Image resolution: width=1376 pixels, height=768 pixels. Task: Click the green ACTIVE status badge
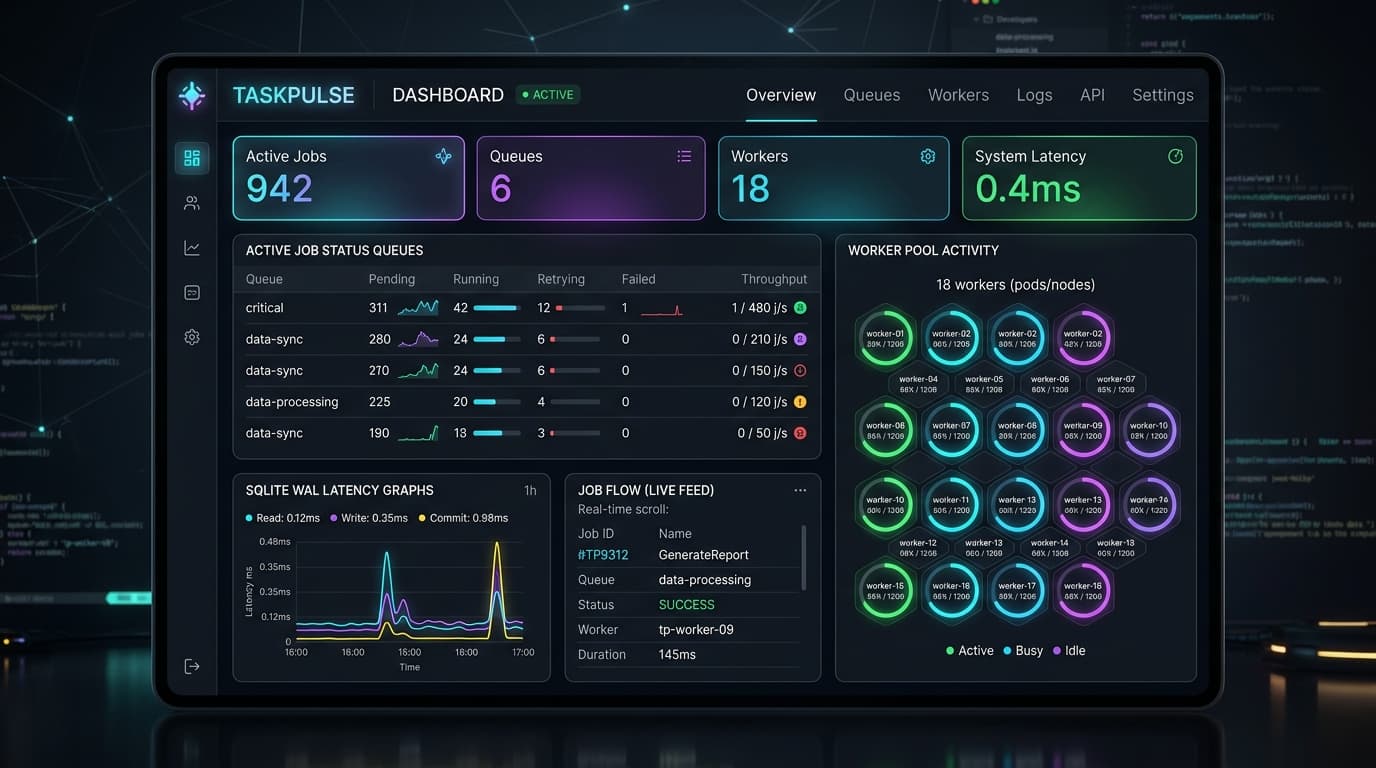point(548,95)
